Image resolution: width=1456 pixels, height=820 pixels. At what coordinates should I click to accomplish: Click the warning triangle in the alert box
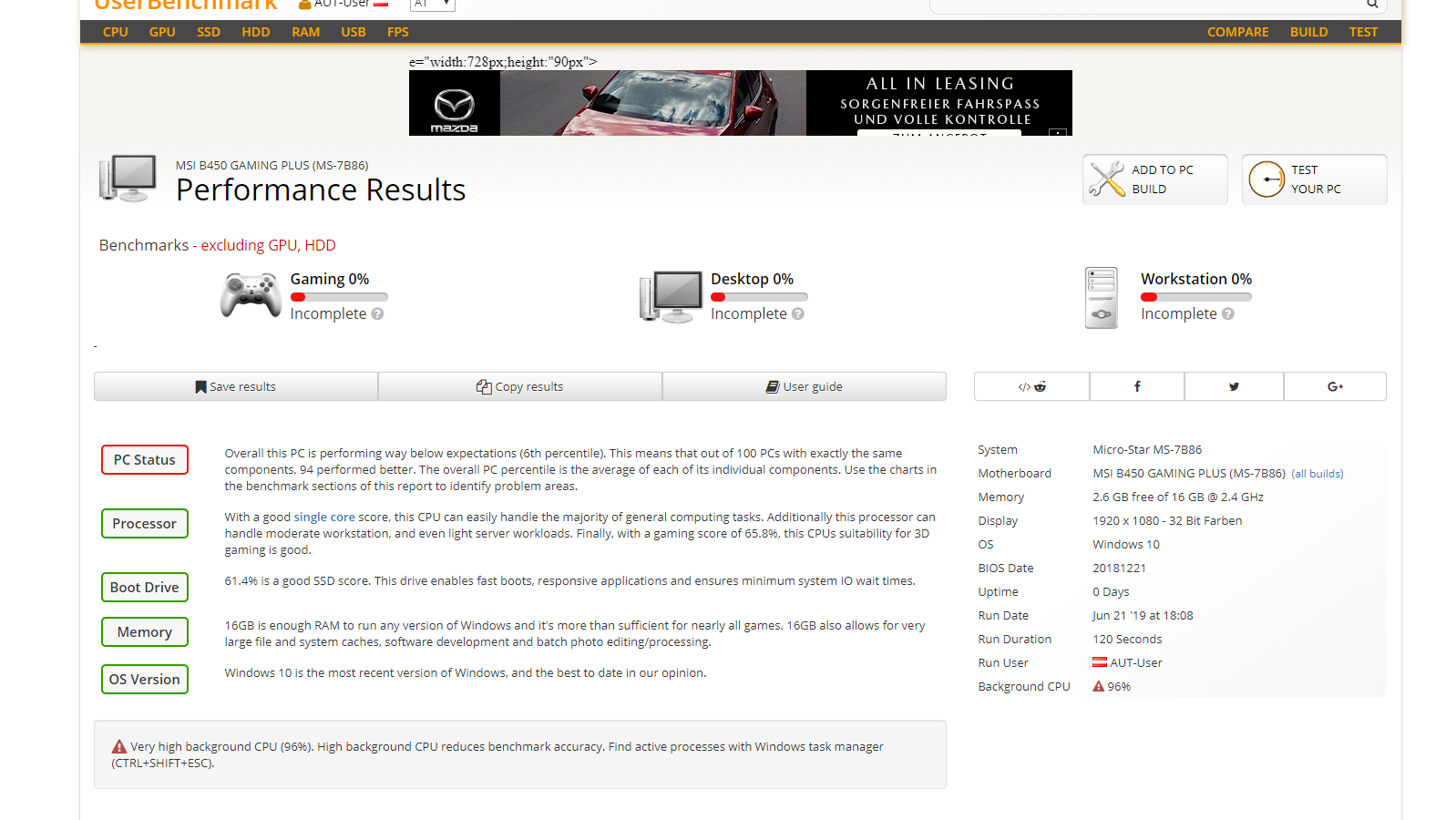(119, 746)
